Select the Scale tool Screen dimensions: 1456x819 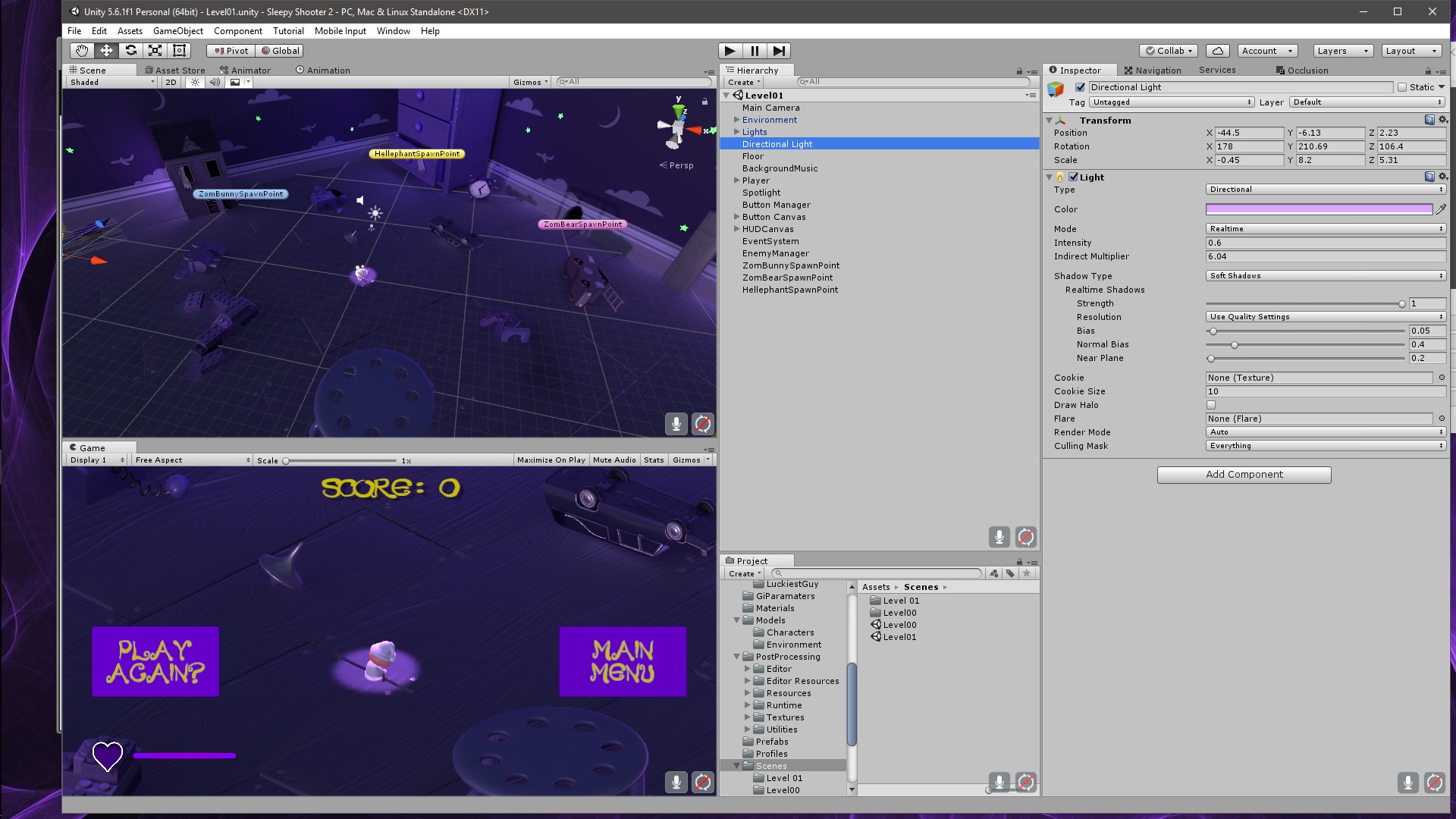tap(155, 51)
